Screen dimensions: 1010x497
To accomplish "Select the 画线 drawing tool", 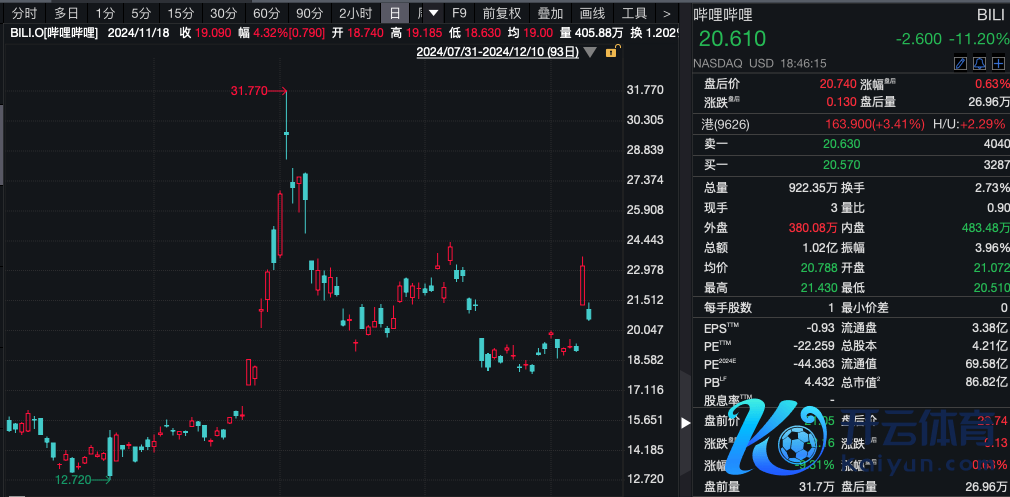I will pos(593,14).
